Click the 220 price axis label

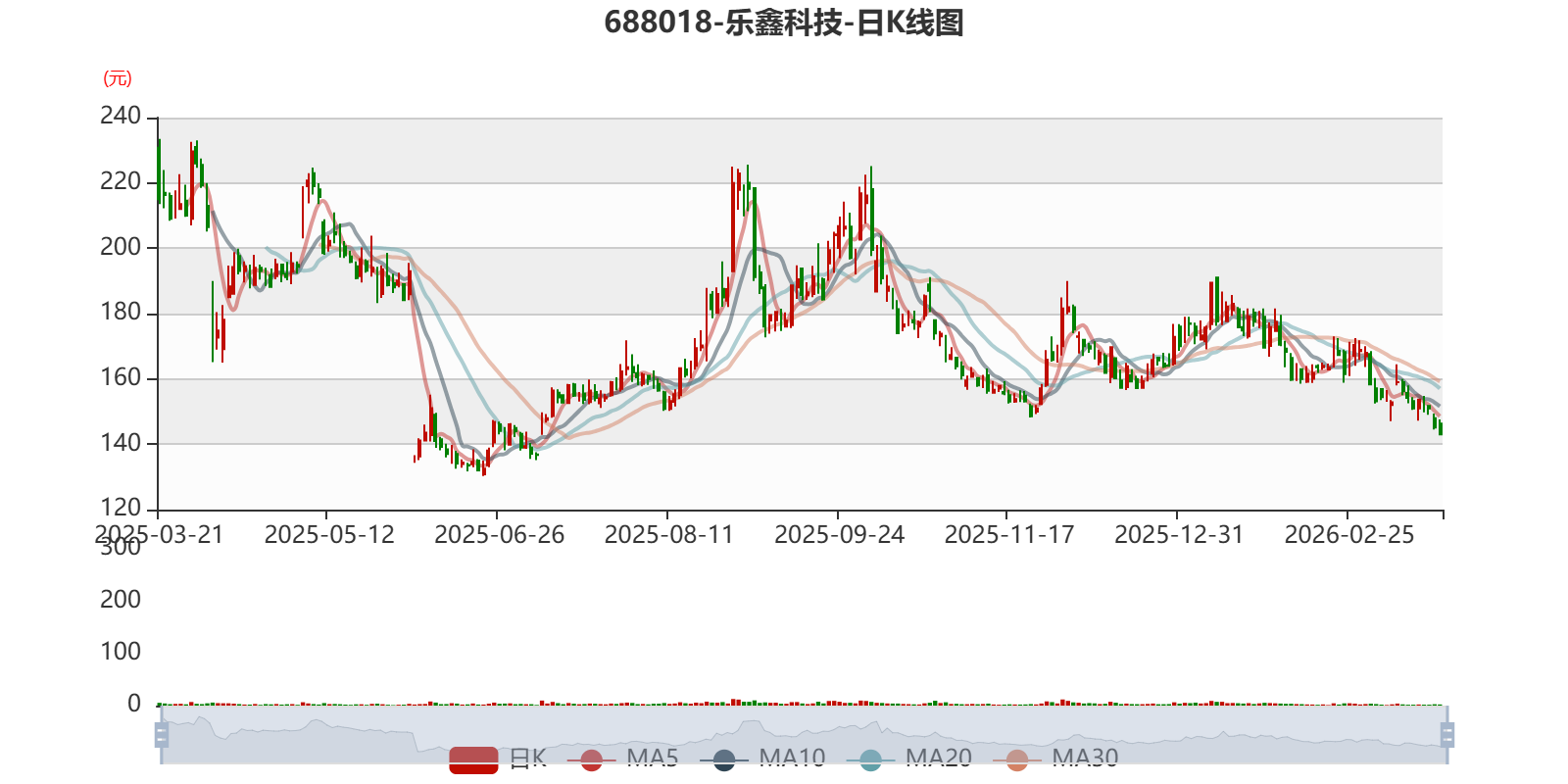tap(121, 182)
